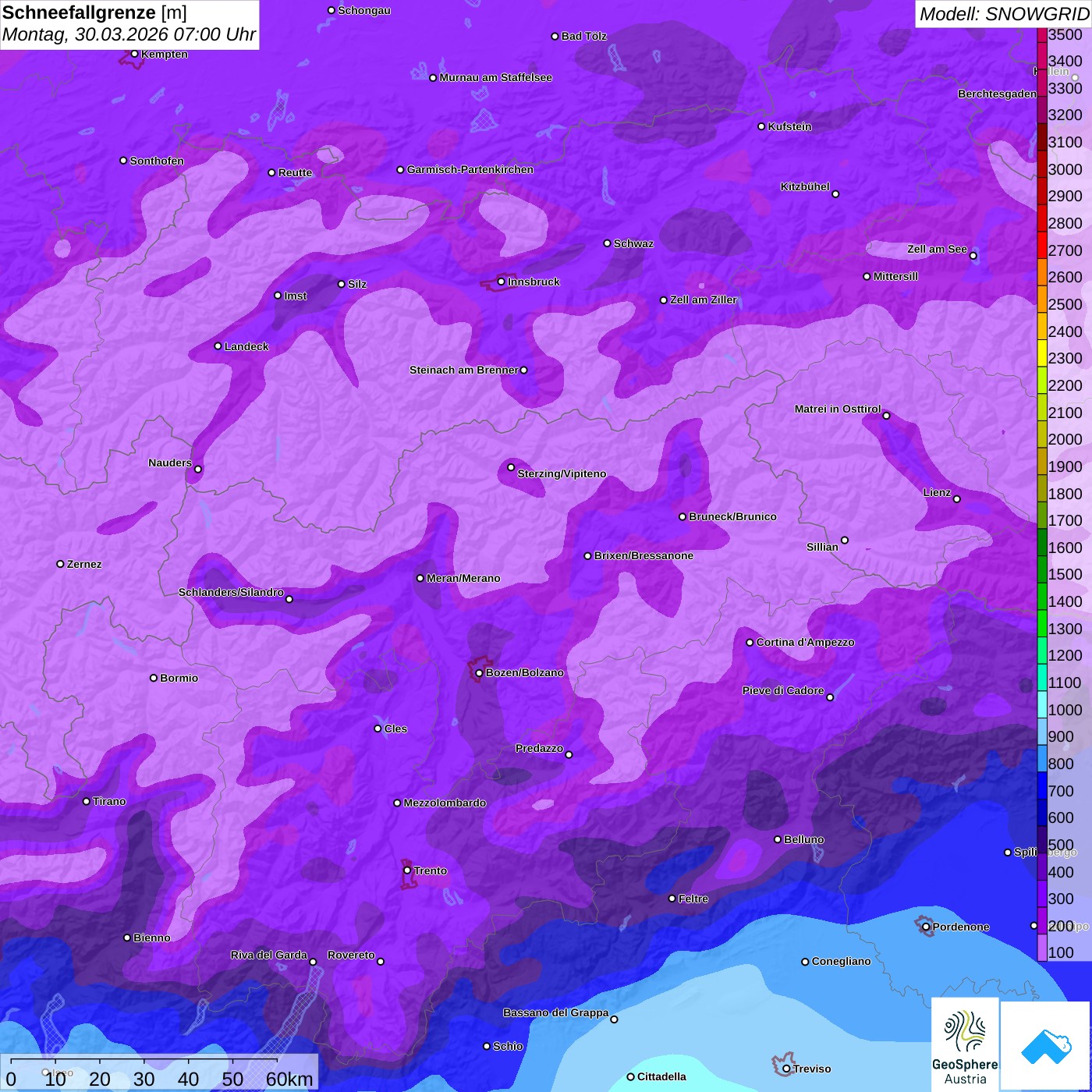
Task: Click the 'Conegliano' label
Action: 841,961
